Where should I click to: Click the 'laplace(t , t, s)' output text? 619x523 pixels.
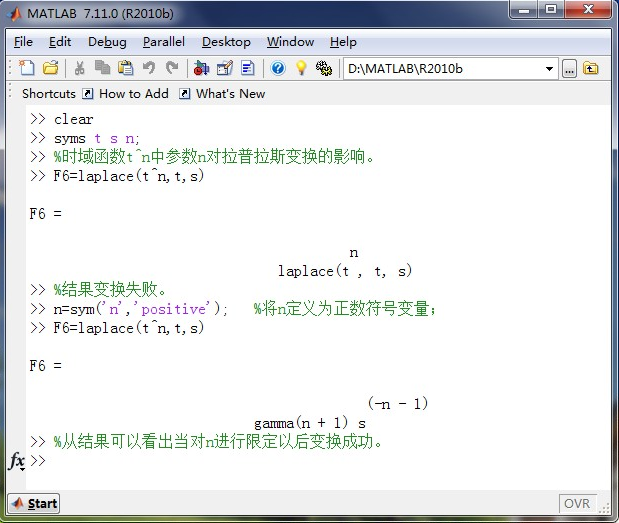pyautogui.click(x=345, y=271)
